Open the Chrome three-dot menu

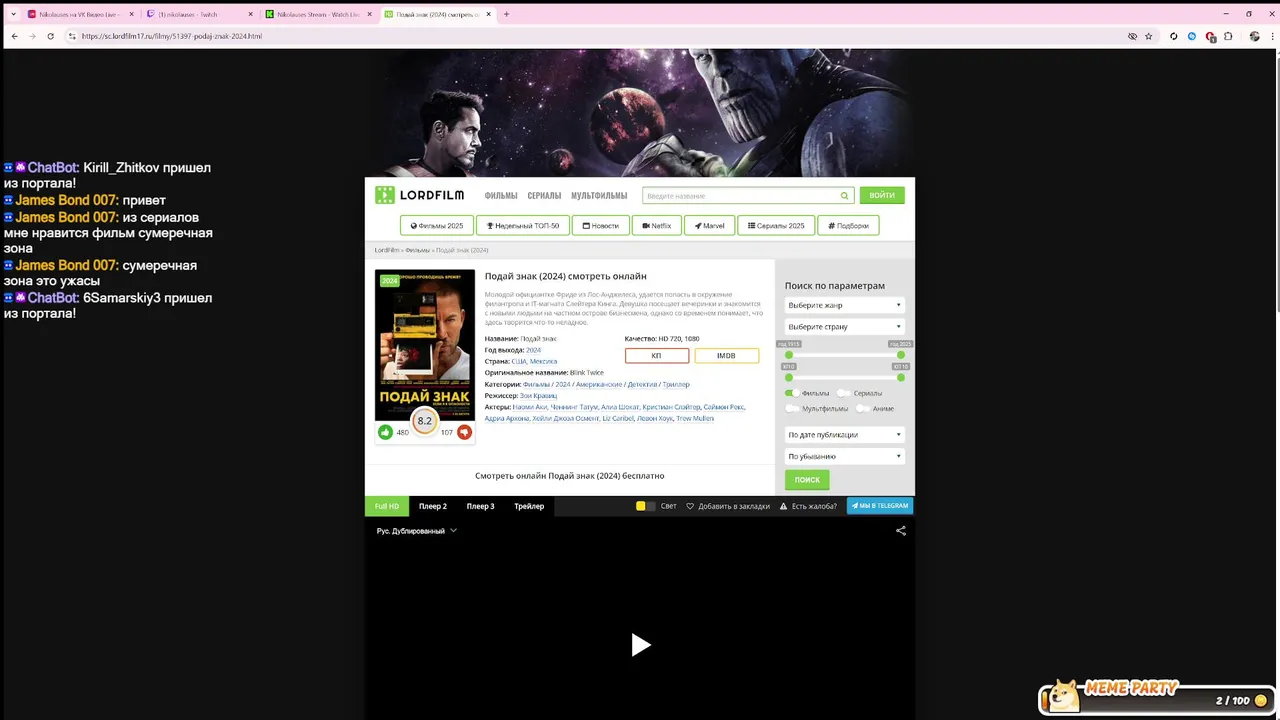point(1271,36)
